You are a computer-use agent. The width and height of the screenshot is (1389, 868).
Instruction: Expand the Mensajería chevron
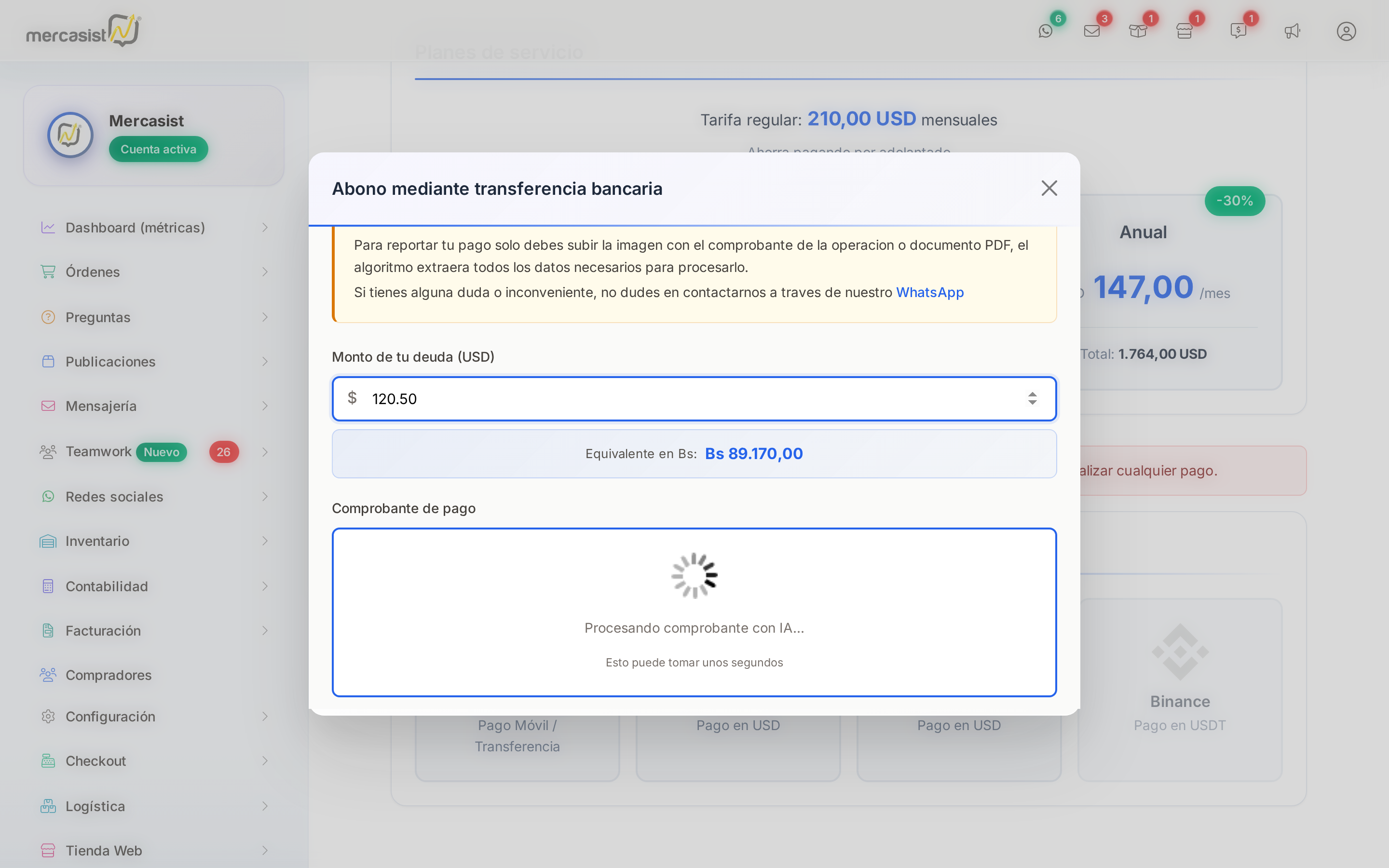(x=265, y=406)
